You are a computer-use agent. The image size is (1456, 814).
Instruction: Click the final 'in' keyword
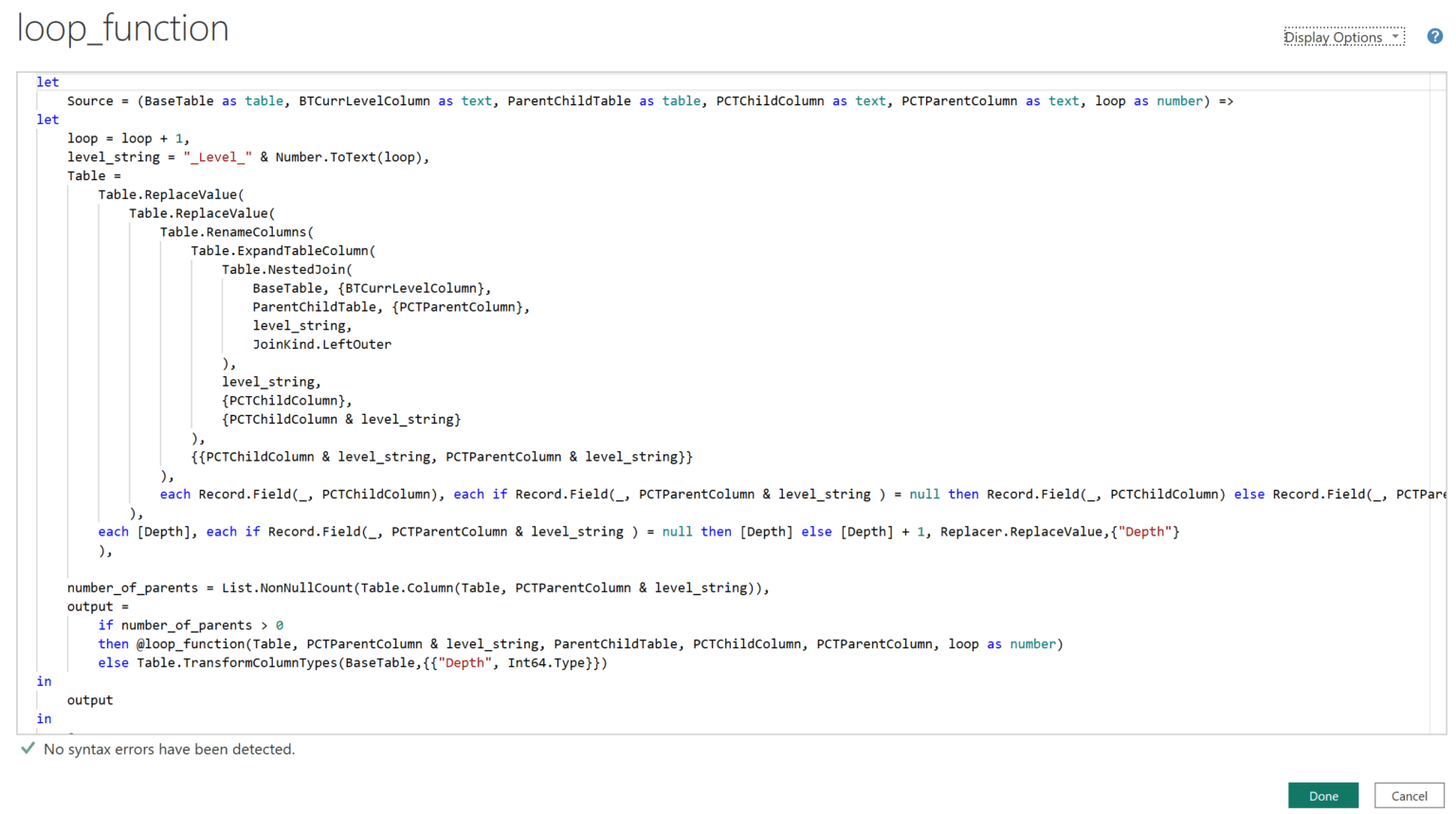[44, 718]
